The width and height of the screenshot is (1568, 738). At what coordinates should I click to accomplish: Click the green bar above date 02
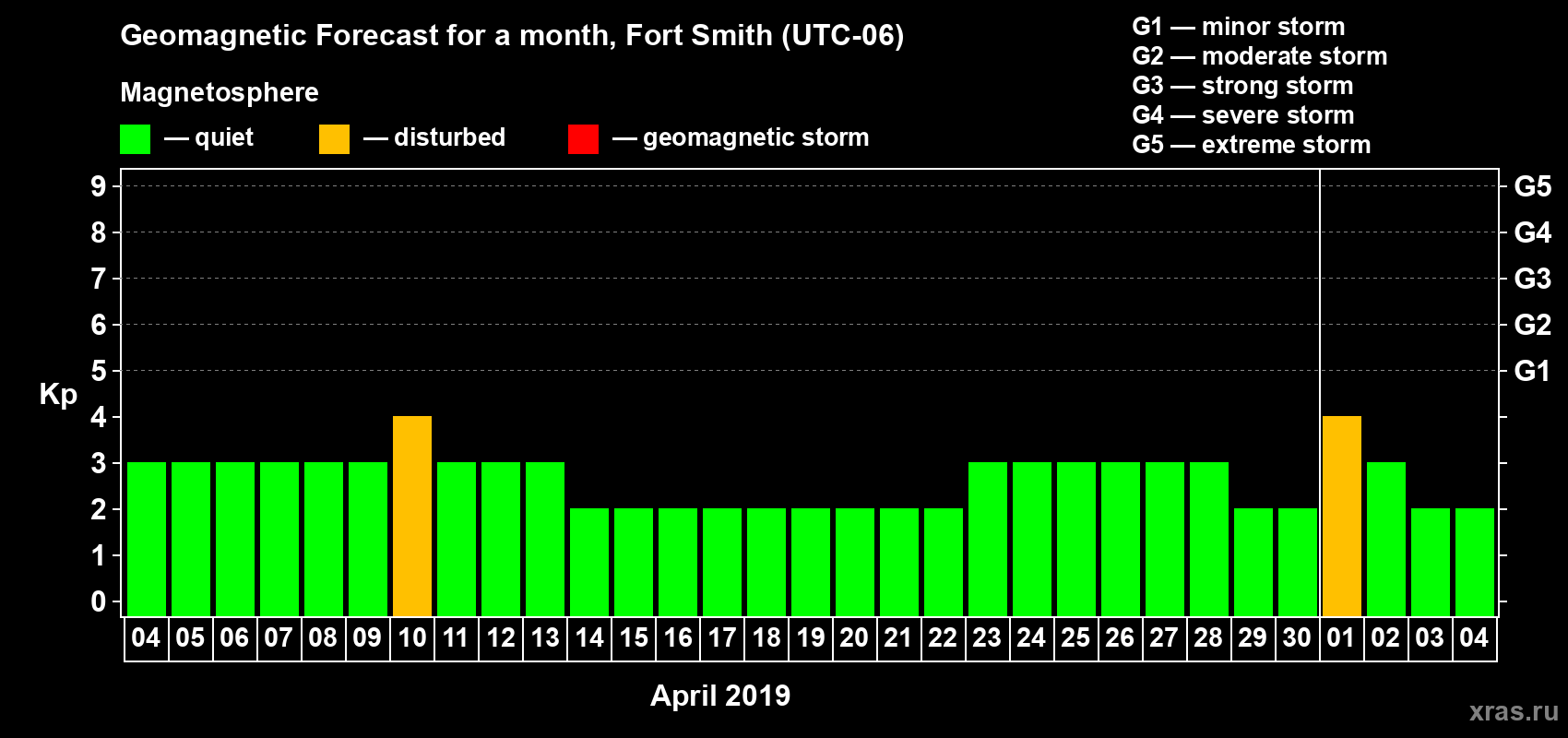(1386, 540)
